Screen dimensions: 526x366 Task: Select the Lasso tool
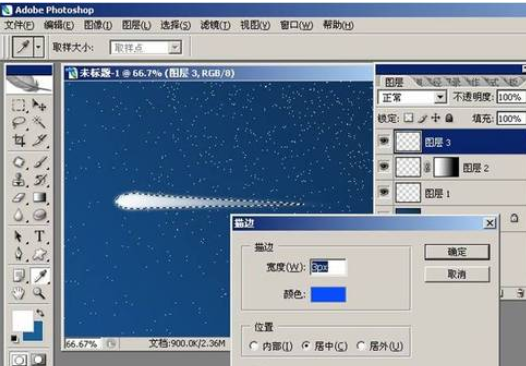coord(19,122)
